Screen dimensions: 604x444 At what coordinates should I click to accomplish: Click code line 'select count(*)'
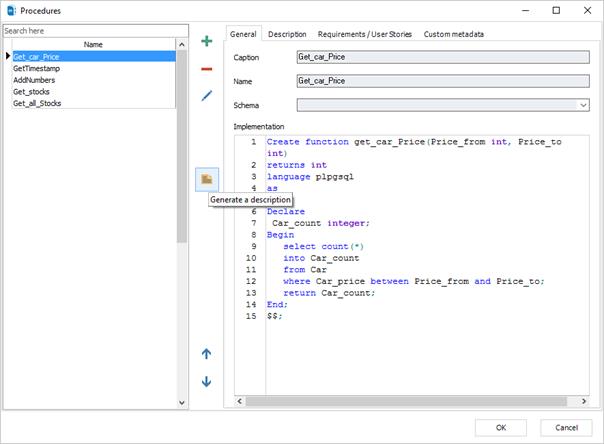324,246
